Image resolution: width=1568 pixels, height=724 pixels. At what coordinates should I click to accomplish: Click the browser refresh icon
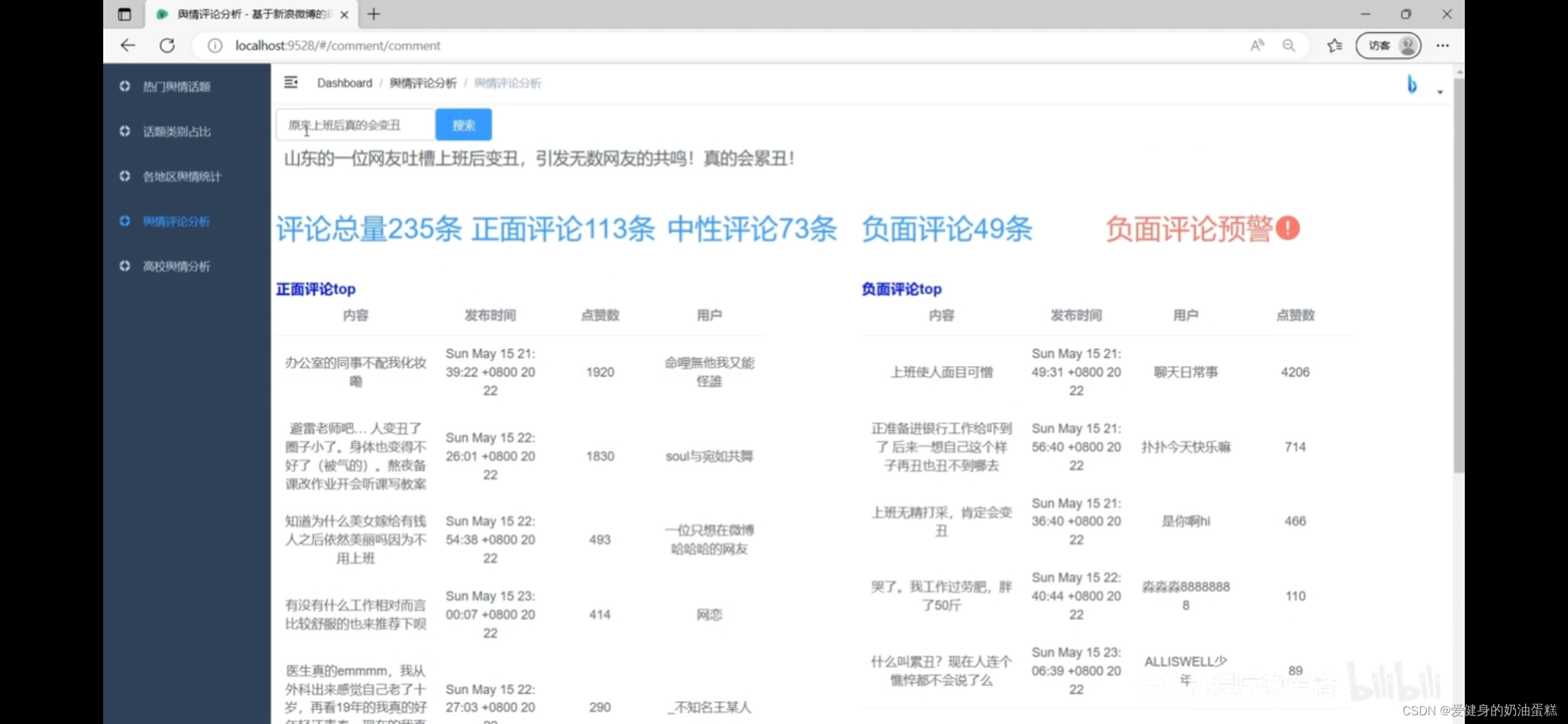[x=168, y=46]
